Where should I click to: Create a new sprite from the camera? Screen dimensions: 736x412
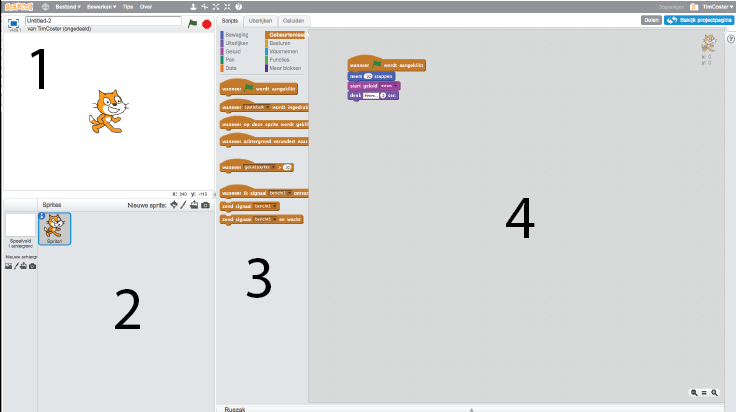tap(205, 204)
